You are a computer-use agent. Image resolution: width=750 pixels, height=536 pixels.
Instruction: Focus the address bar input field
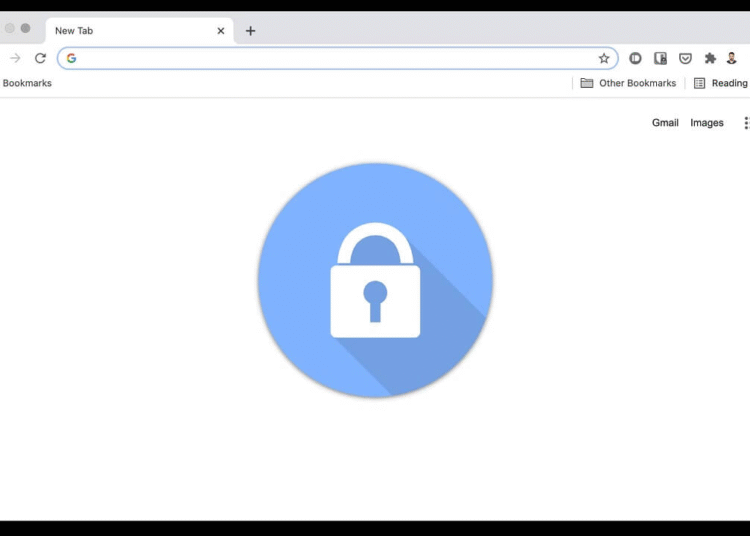coord(338,58)
